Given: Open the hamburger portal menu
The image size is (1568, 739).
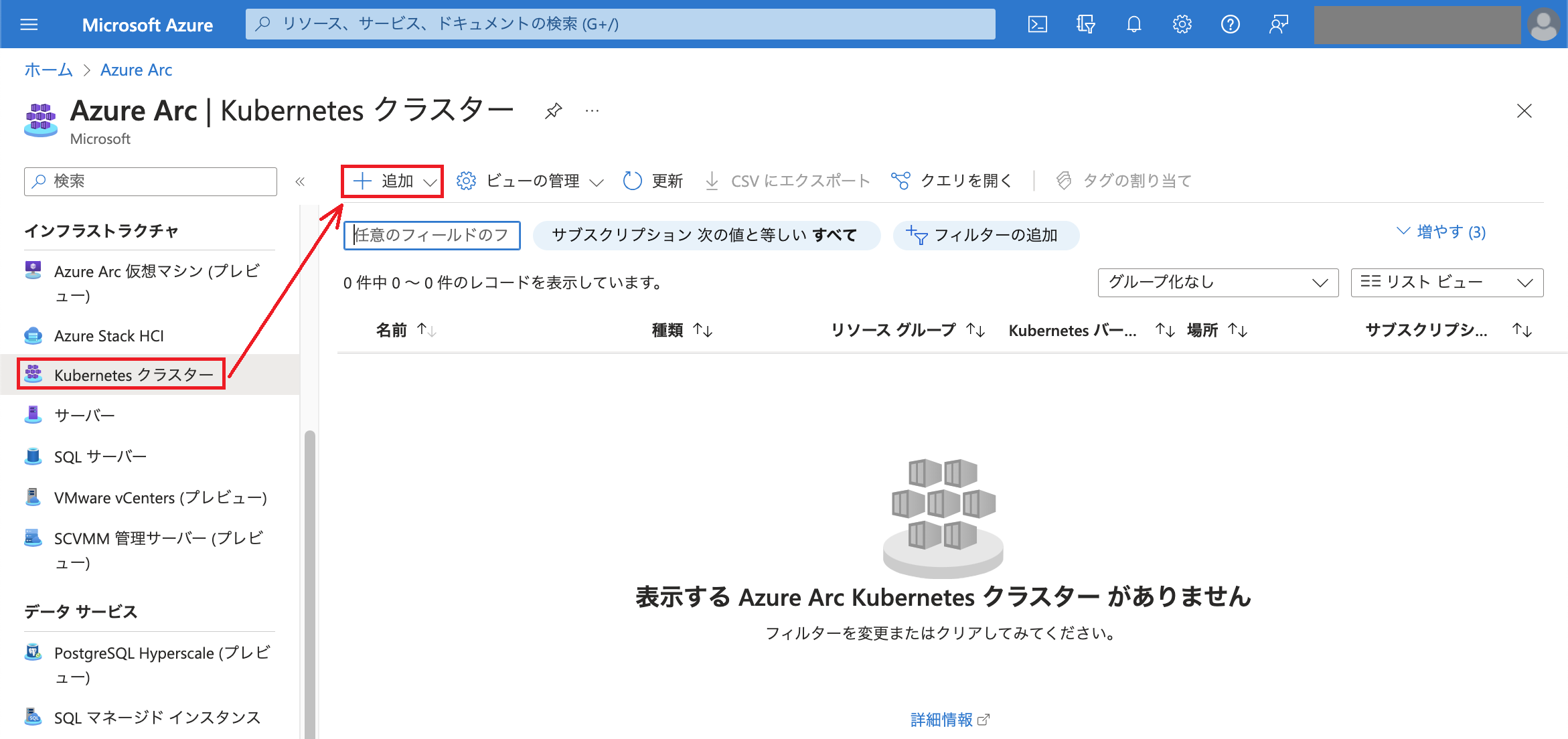Looking at the screenshot, I should click(29, 25).
